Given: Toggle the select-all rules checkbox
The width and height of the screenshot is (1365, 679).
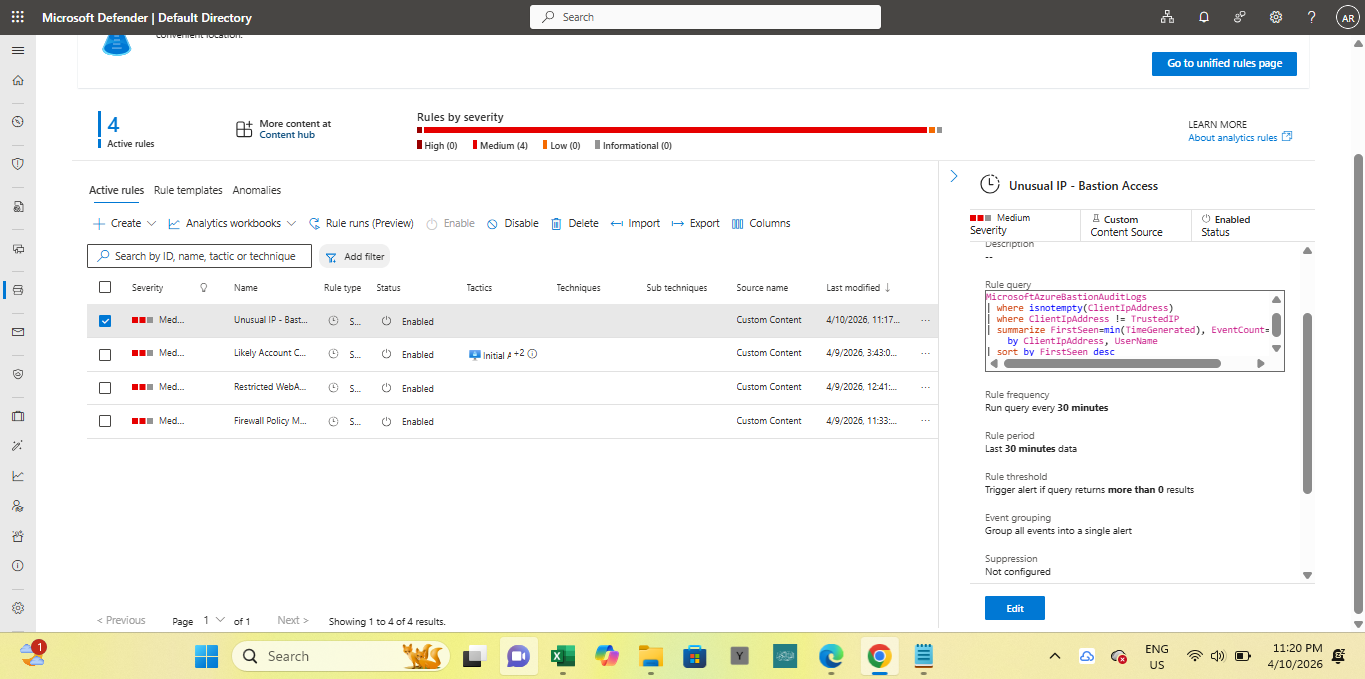Looking at the screenshot, I should (105, 288).
